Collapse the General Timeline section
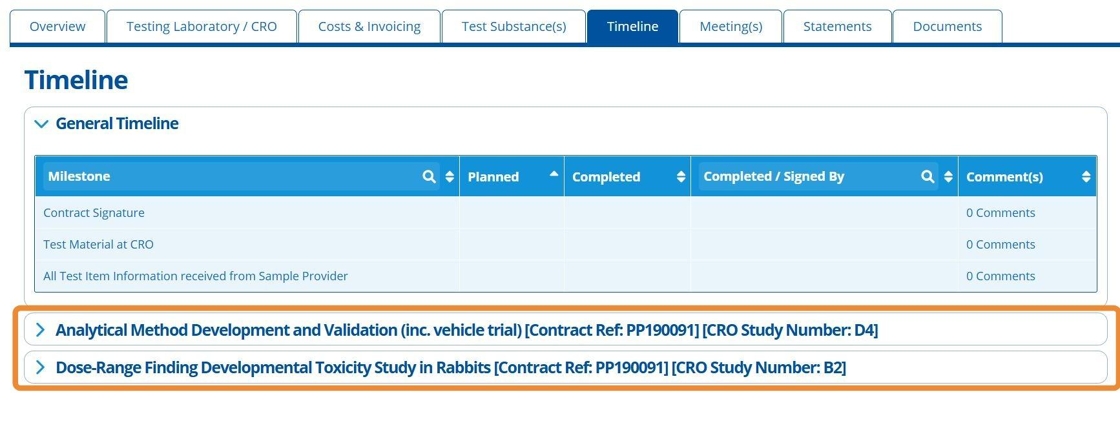This screenshot has width=1120, height=421. coord(41,124)
